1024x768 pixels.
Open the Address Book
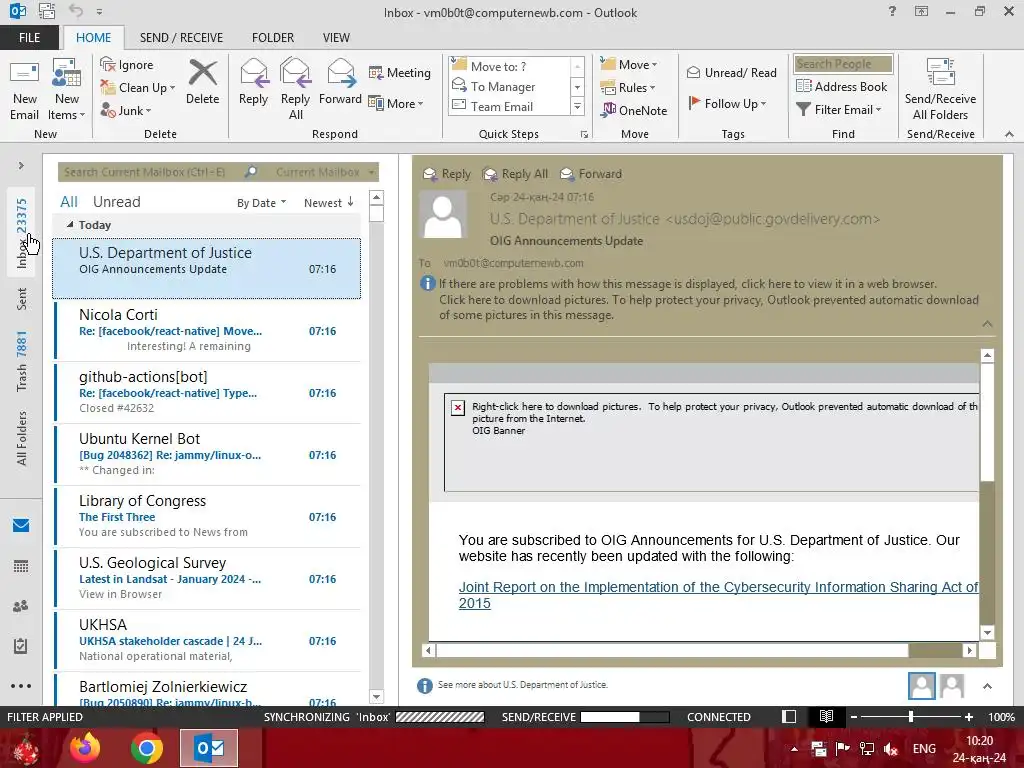pyautogui.click(x=841, y=86)
